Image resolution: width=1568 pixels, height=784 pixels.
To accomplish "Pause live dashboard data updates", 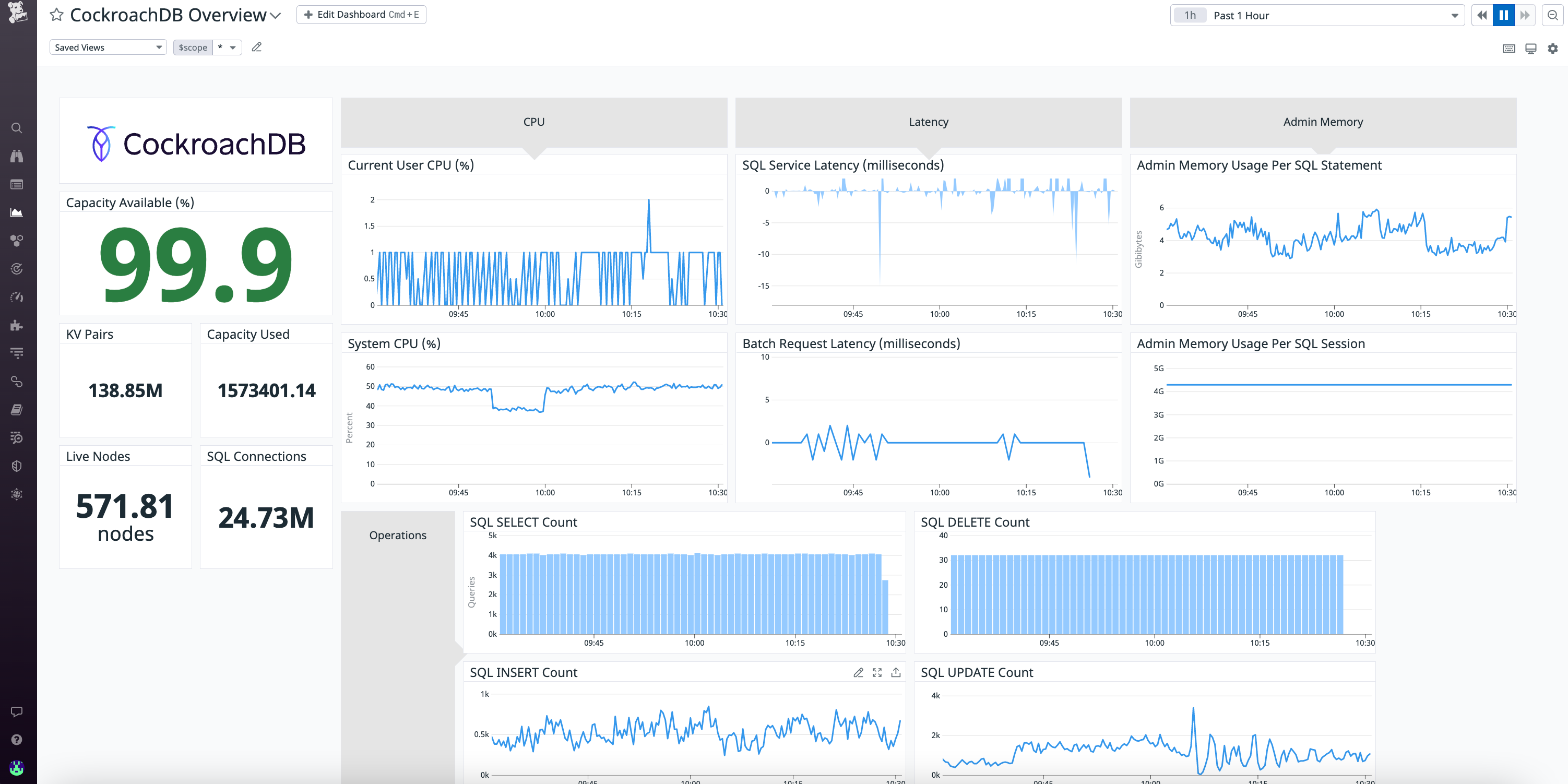I will pyautogui.click(x=1503, y=15).
